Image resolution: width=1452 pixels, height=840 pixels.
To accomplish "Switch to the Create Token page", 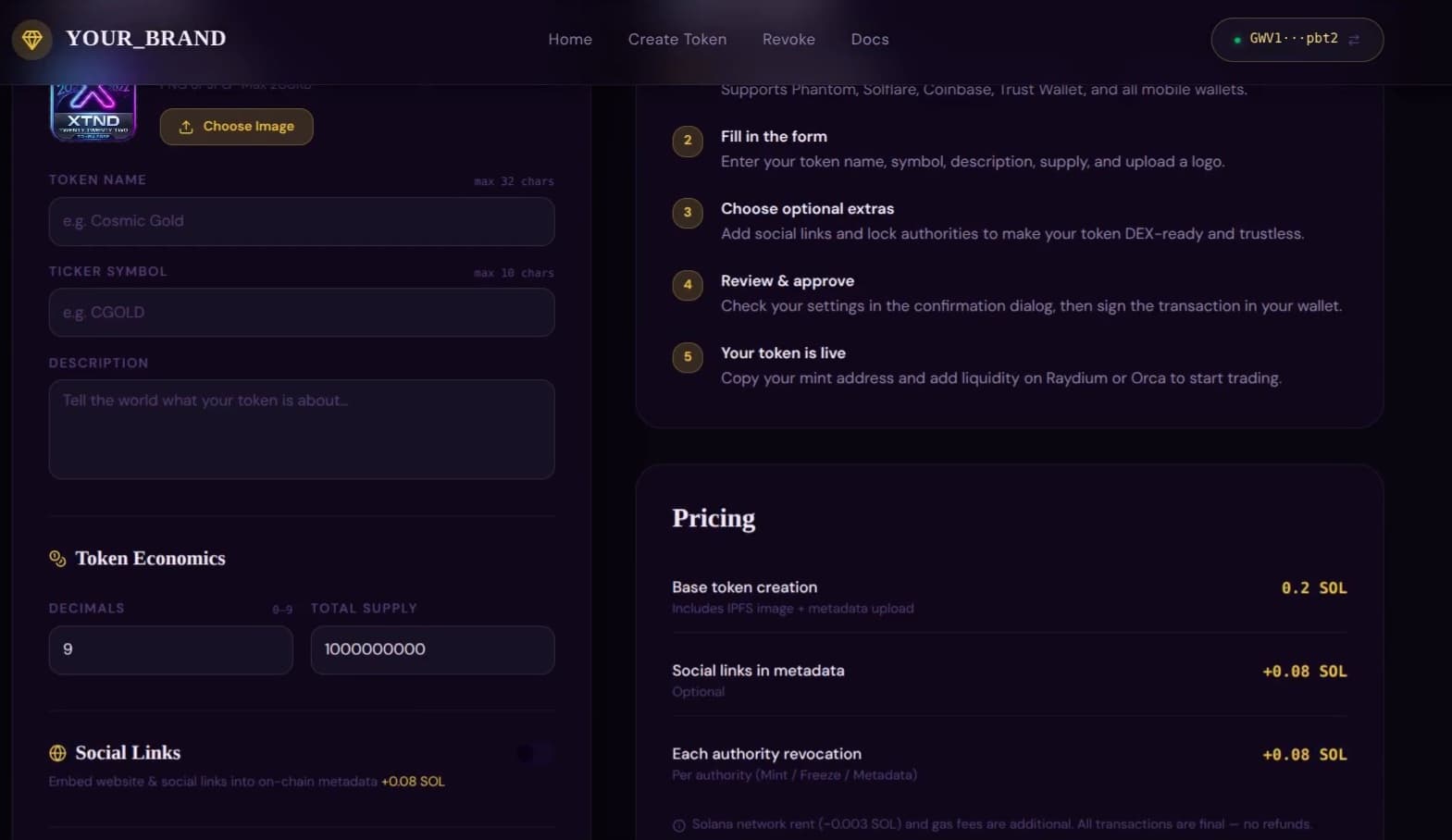I will coord(676,39).
